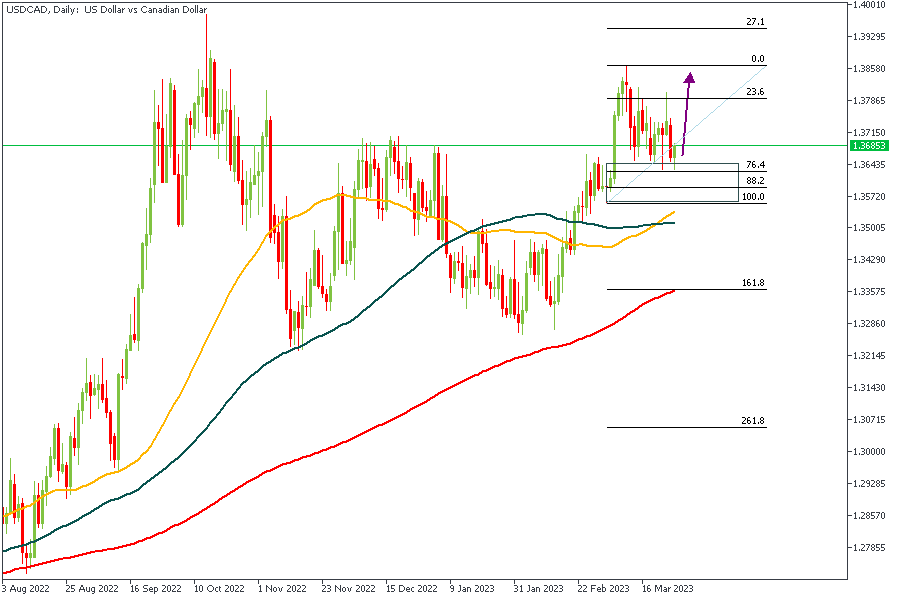900x600 pixels.
Task: Select the 27.1 Fibonacci extension label
Action: tap(755, 22)
